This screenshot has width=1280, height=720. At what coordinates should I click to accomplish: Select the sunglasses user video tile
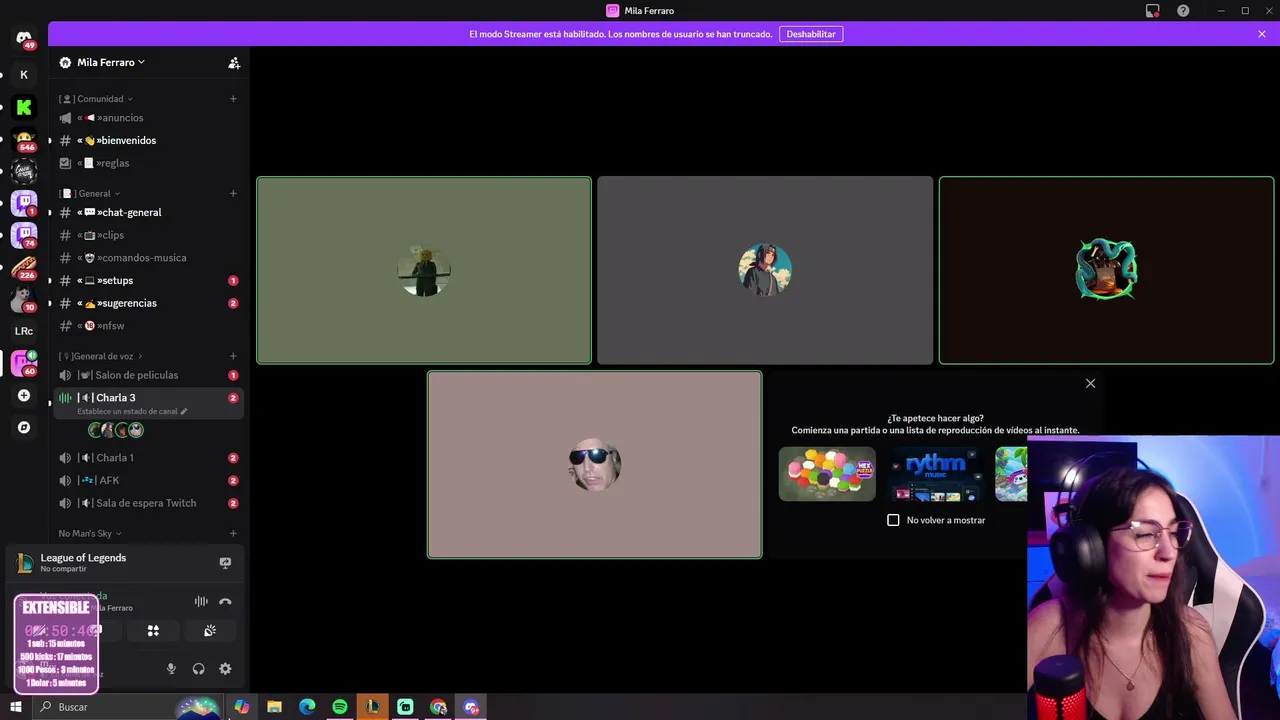pos(594,465)
